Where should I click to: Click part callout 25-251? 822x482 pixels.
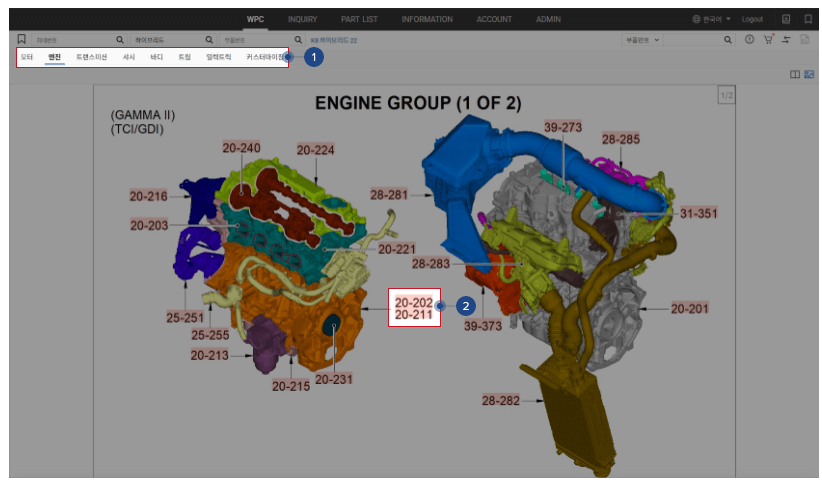pyautogui.click(x=185, y=318)
